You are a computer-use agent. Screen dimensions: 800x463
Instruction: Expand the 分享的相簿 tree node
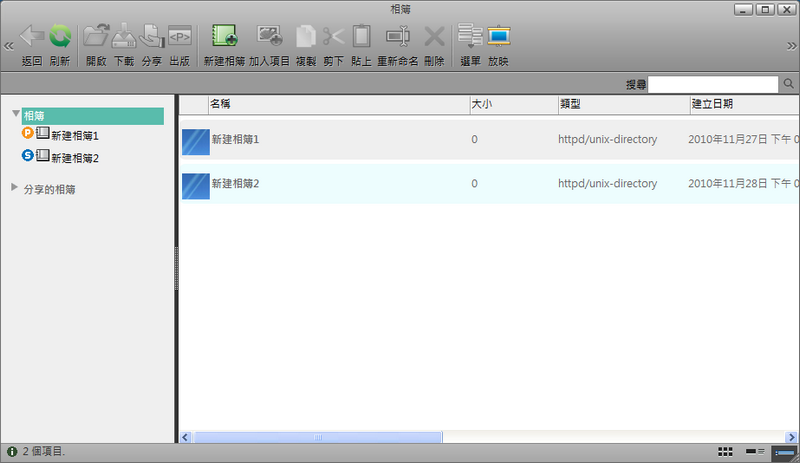click(x=14, y=187)
